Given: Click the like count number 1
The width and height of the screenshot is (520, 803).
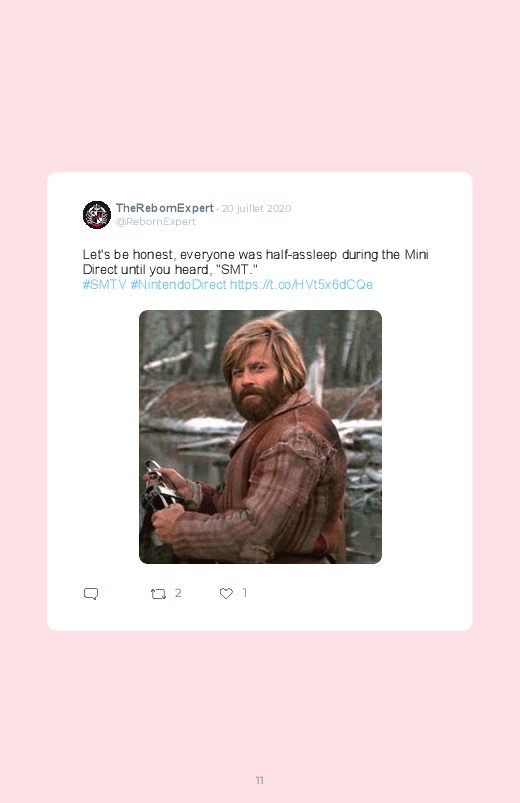Looking at the screenshot, I should (245, 593).
